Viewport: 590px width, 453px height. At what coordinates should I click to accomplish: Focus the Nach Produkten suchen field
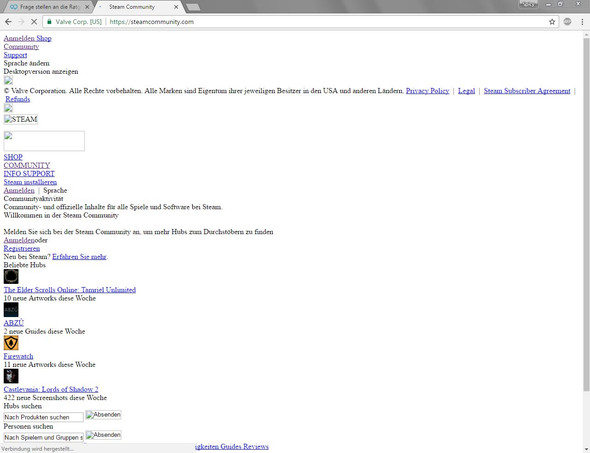point(44,417)
